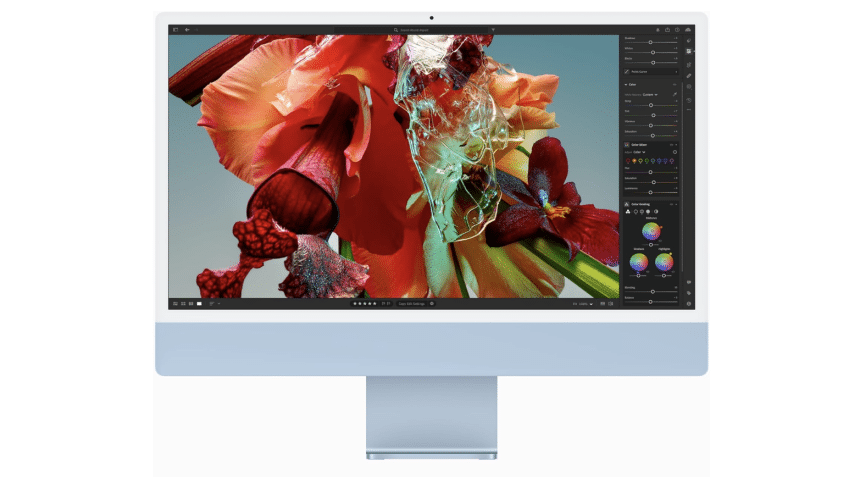Collapse the Color section triangle
The width and height of the screenshot is (860, 477).
point(626,84)
